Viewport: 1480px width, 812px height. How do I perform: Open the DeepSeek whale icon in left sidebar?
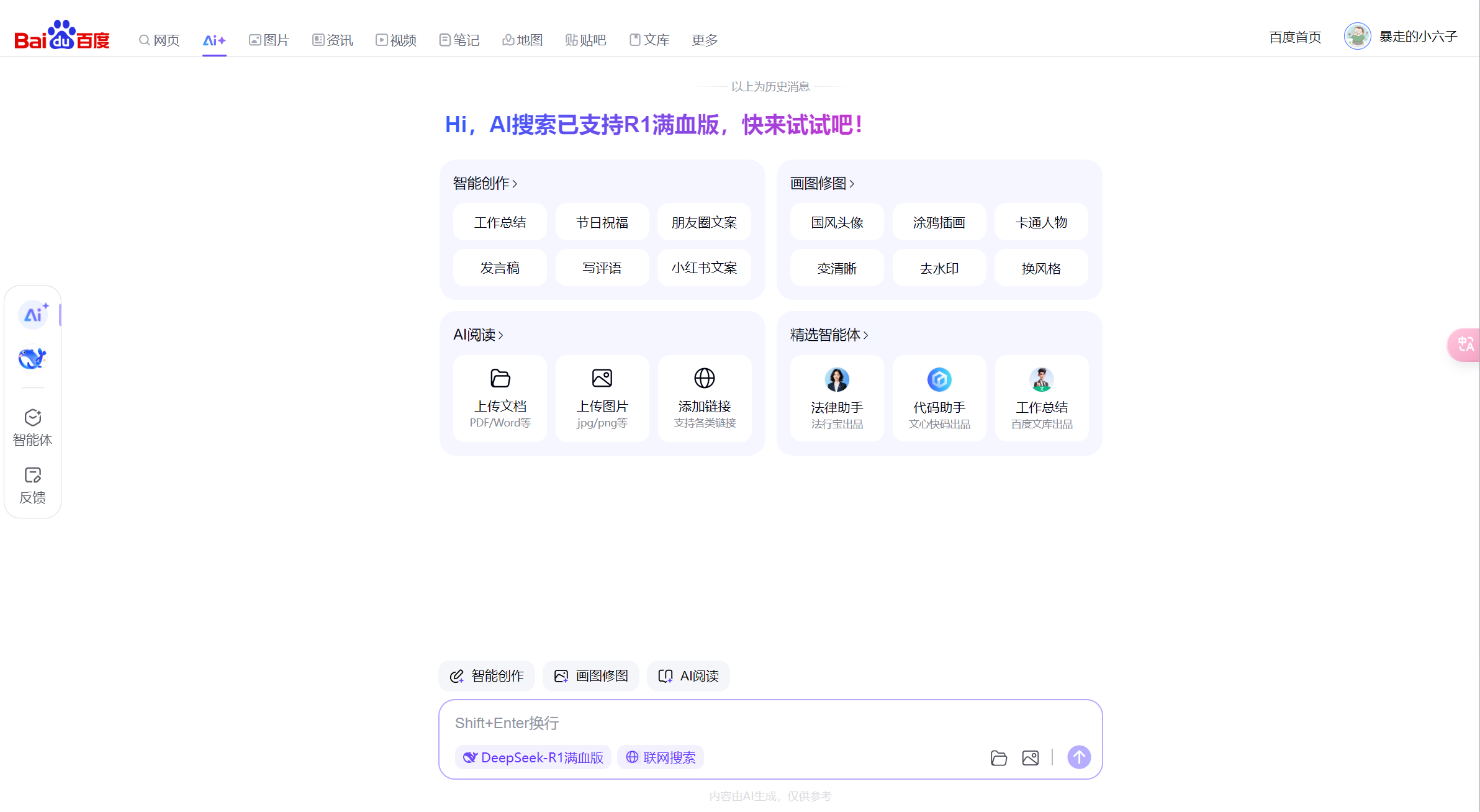pyautogui.click(x=32, y=358)
